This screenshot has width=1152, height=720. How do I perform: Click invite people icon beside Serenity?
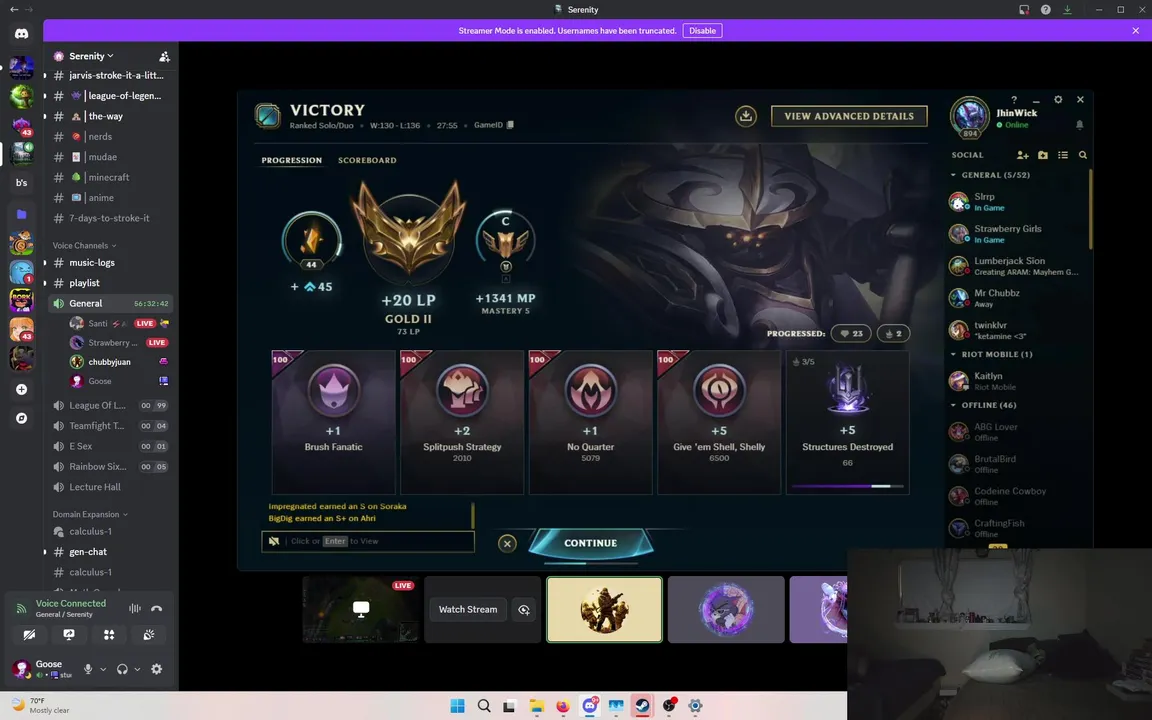pyautogui.click(x=165, y=57)
